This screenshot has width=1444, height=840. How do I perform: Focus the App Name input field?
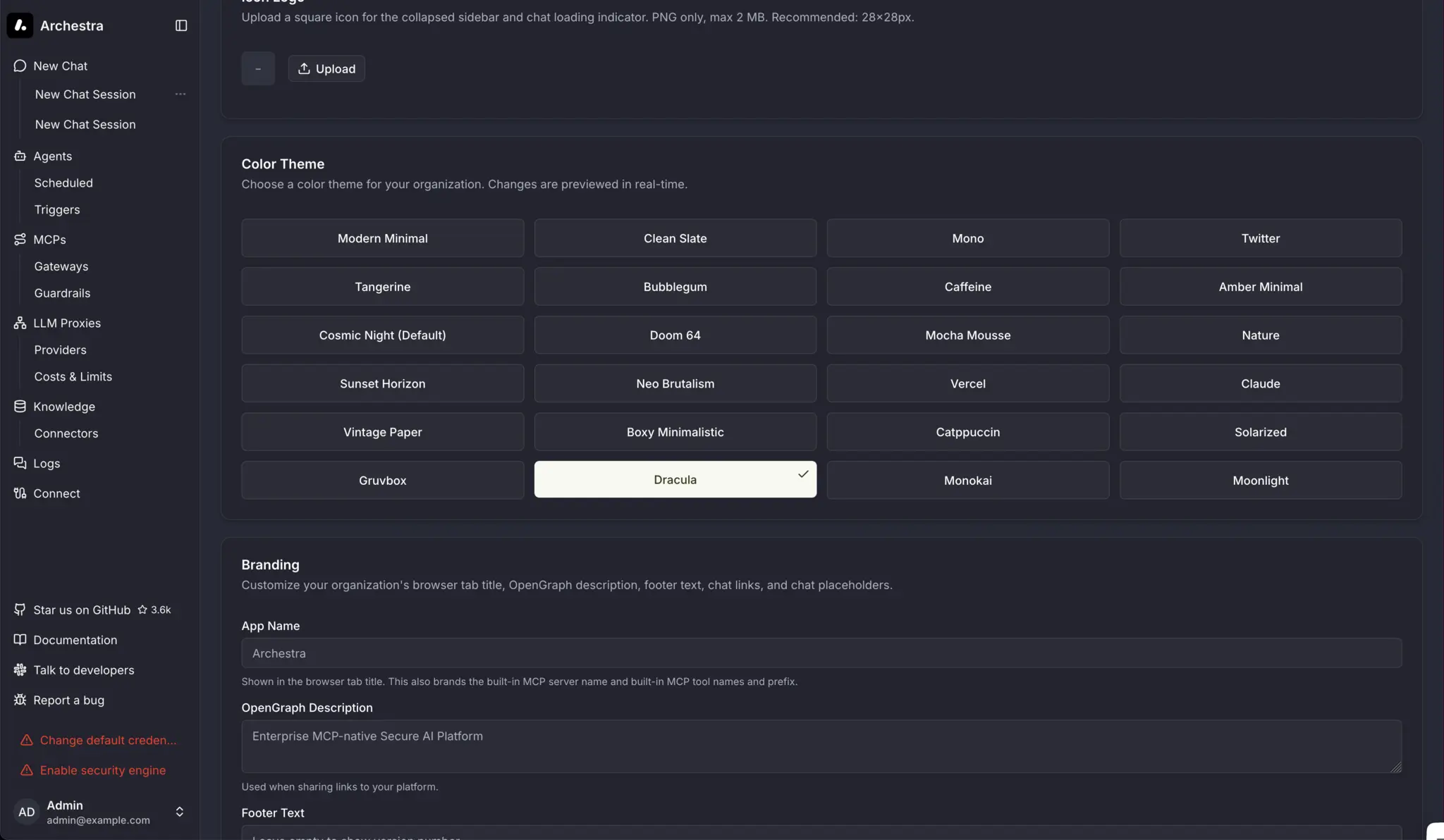coord(821,653)
